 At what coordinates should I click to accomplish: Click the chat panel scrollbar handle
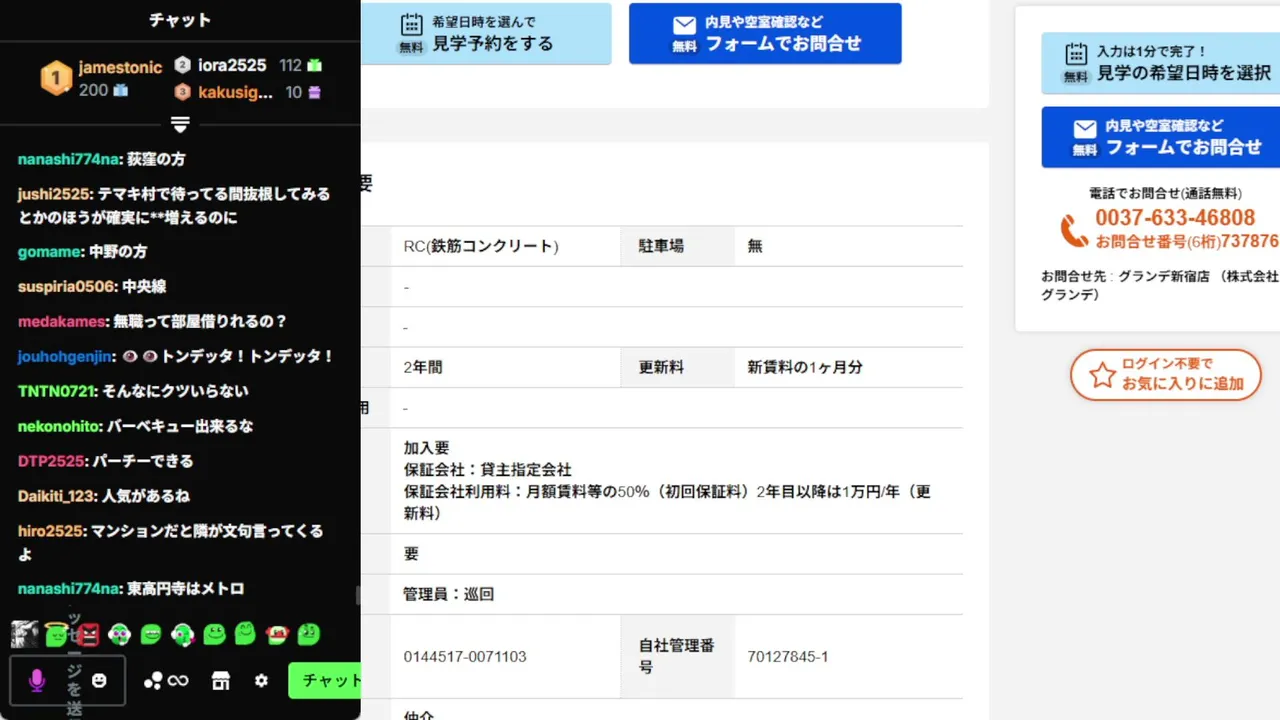point(357,595)
